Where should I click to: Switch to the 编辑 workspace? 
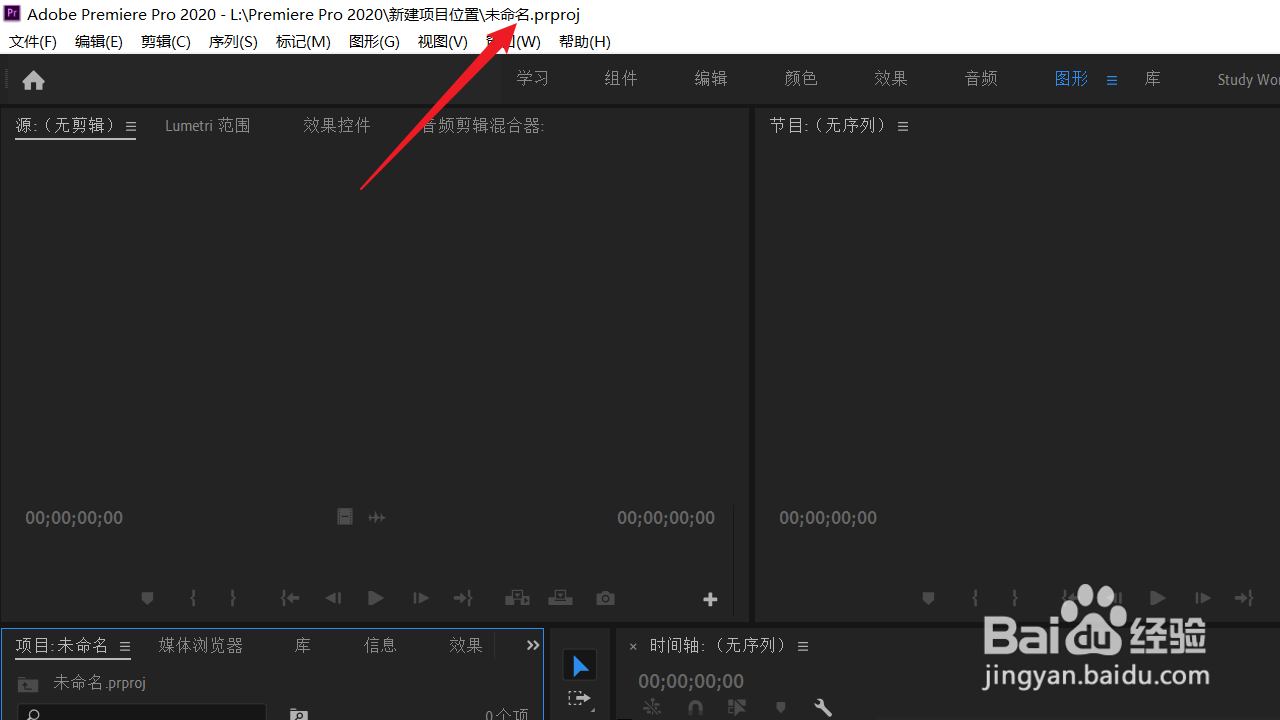(x=711, y=79)
